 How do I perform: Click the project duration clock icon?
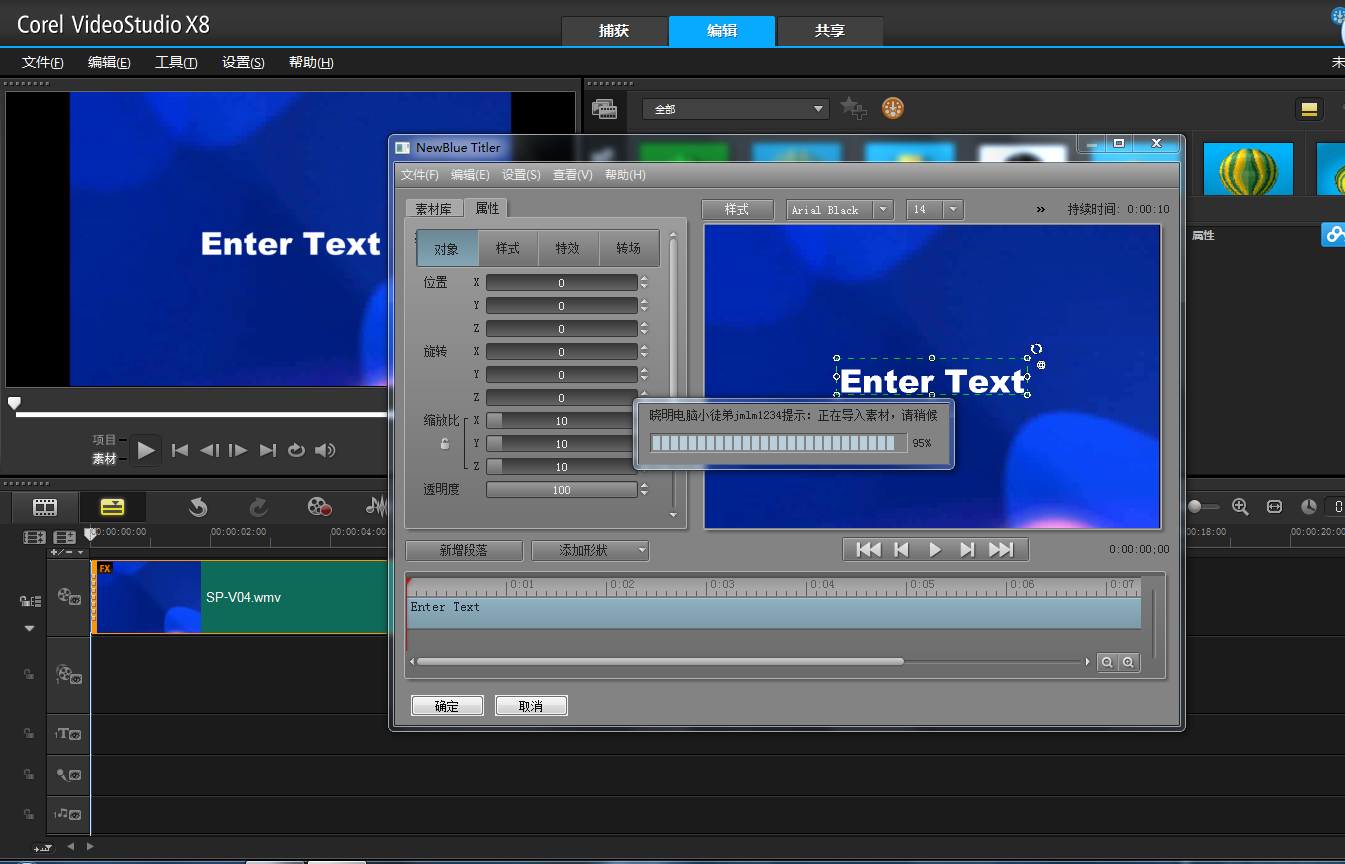coord(1308,507)
